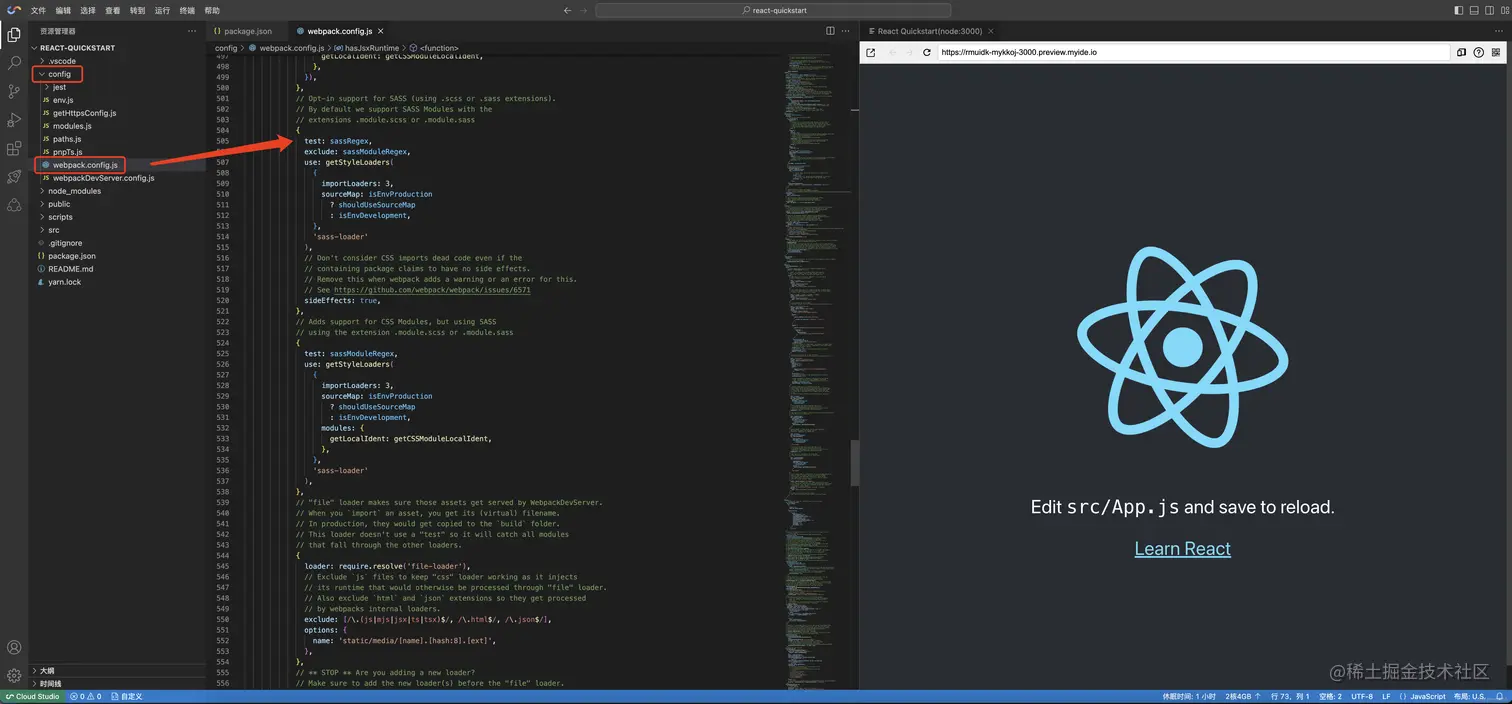The image size is (1512, 704).
Task: Open the cloud nodes view icon
Action: [14, 205]
